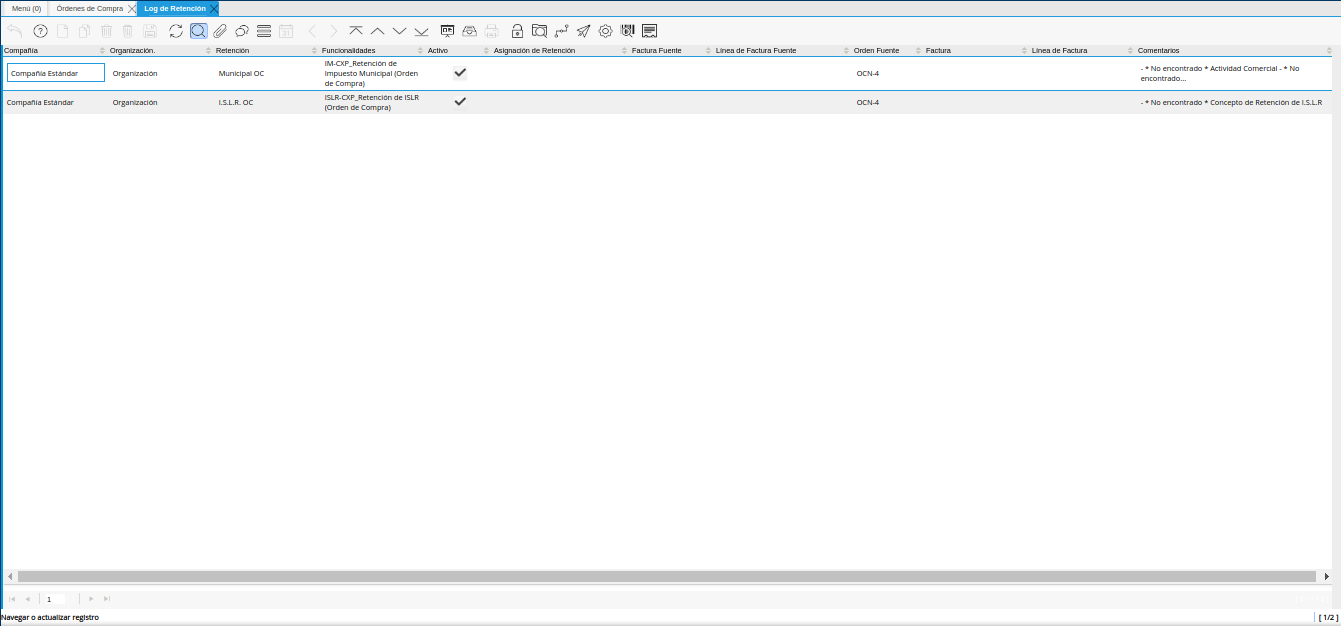Click the Print printer icon
Screen dimensions: 1341x626
point(492,31)
